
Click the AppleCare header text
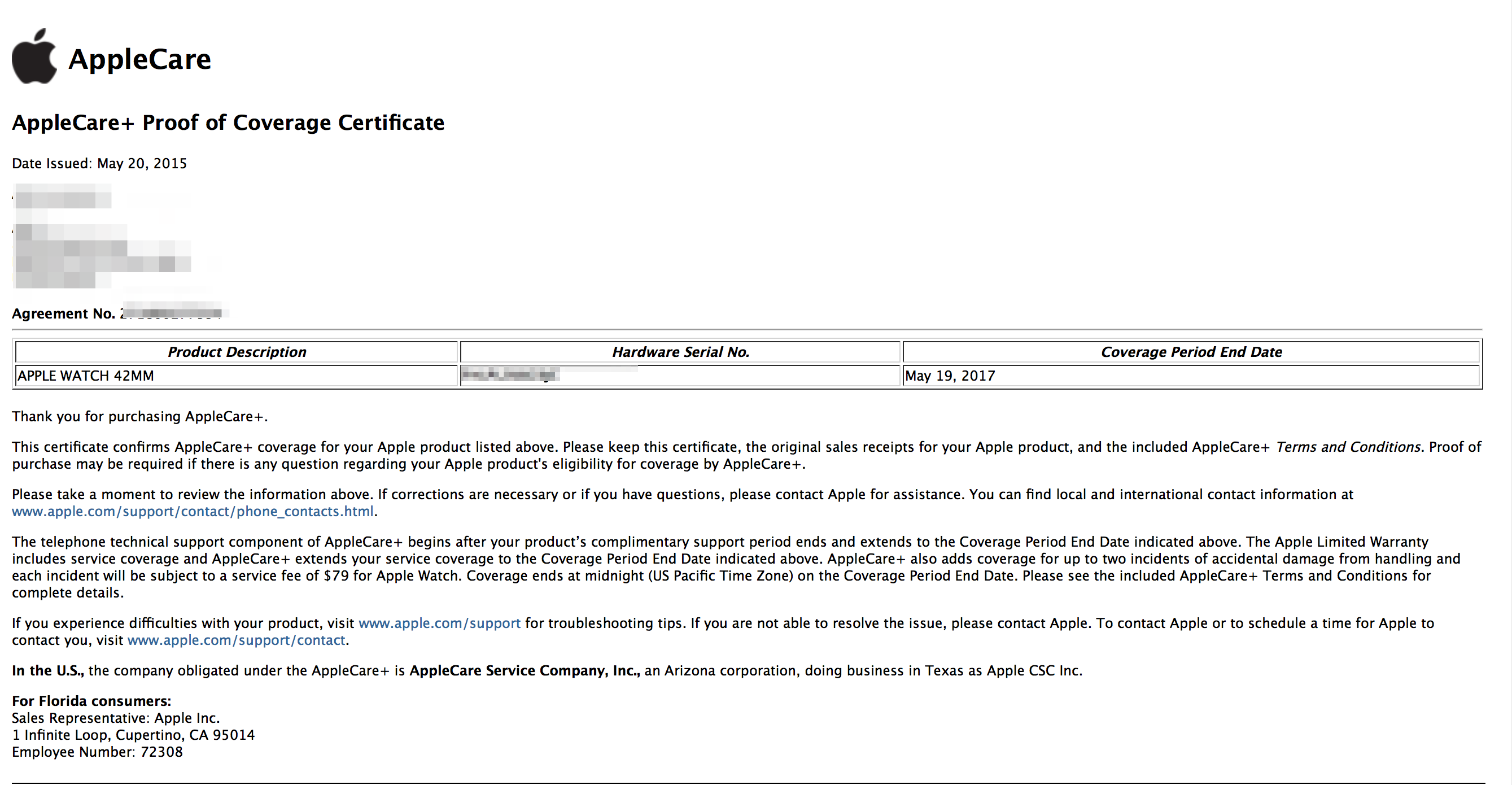coord(139,59)
